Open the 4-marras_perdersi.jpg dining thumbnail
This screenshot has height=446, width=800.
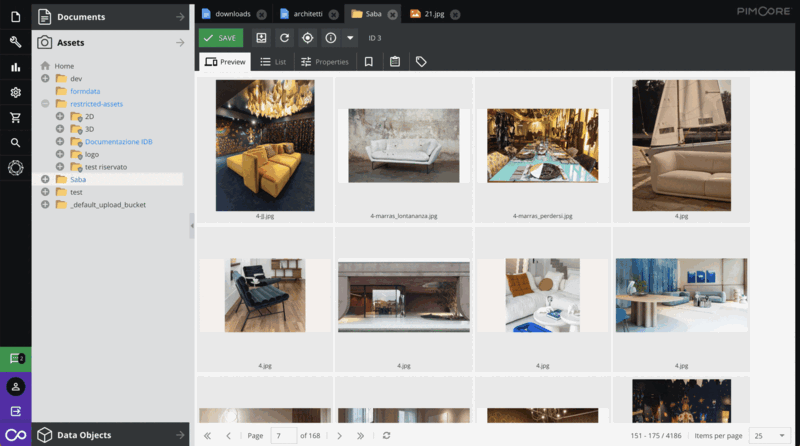(542, 145)
